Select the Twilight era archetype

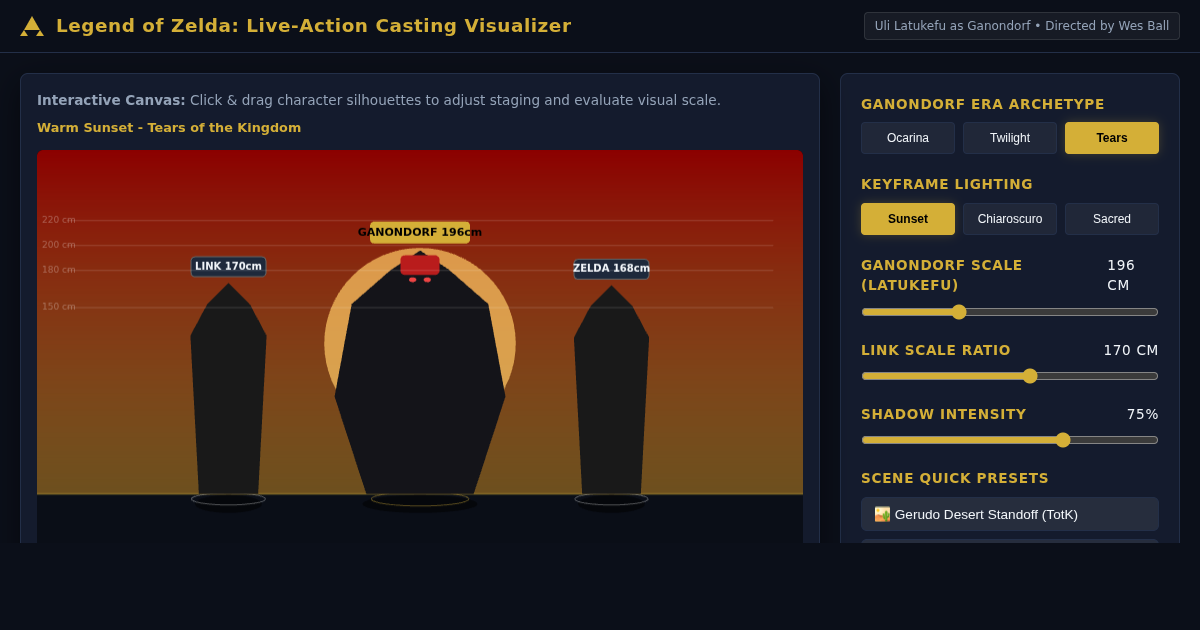(x=1010, y=138)
